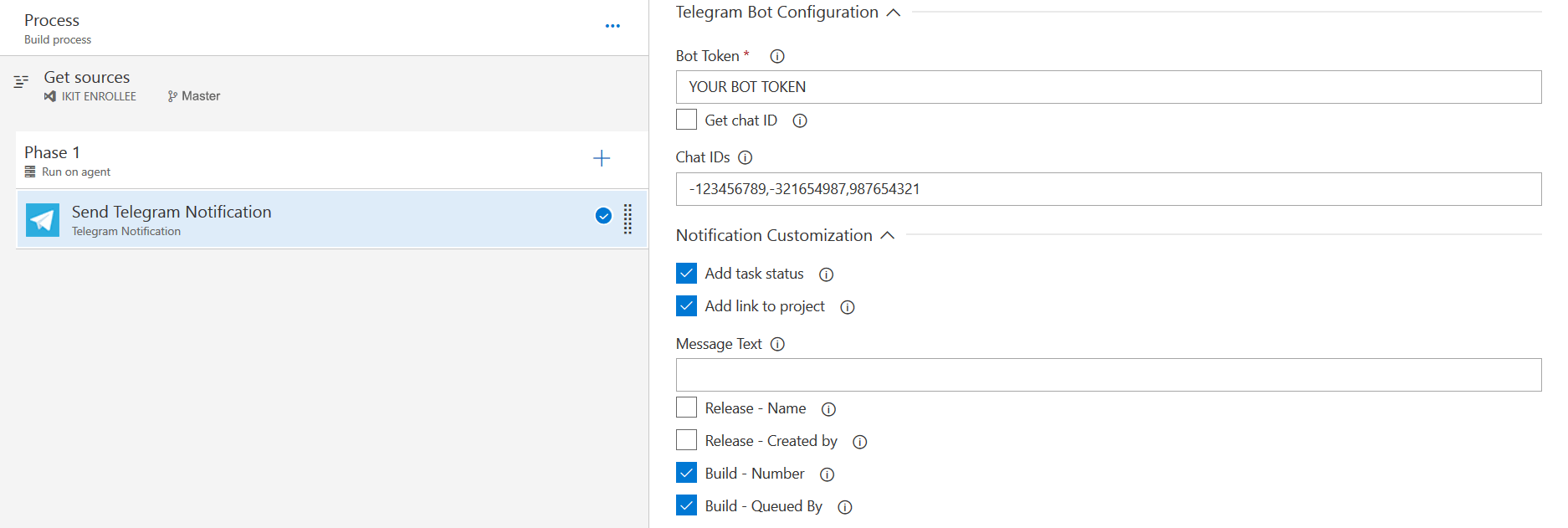Collapse the Notification Customization section
The width and height of the screenshot is (1568, 528).
tap(888, 236)
